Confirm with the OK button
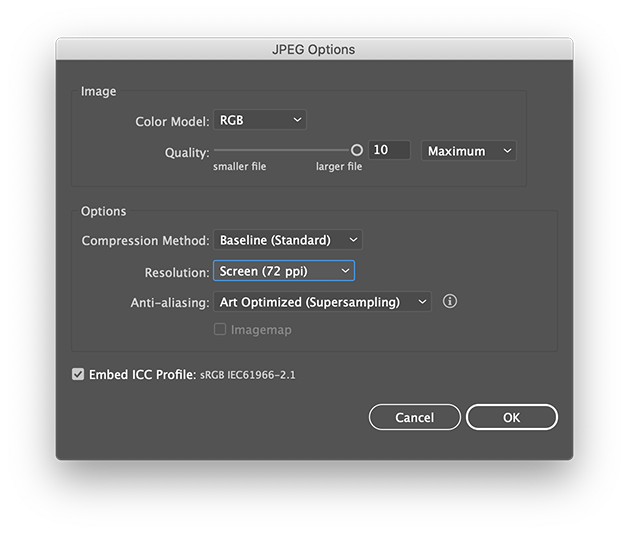This screenshot has height=534, width=629. pos(511,417)
